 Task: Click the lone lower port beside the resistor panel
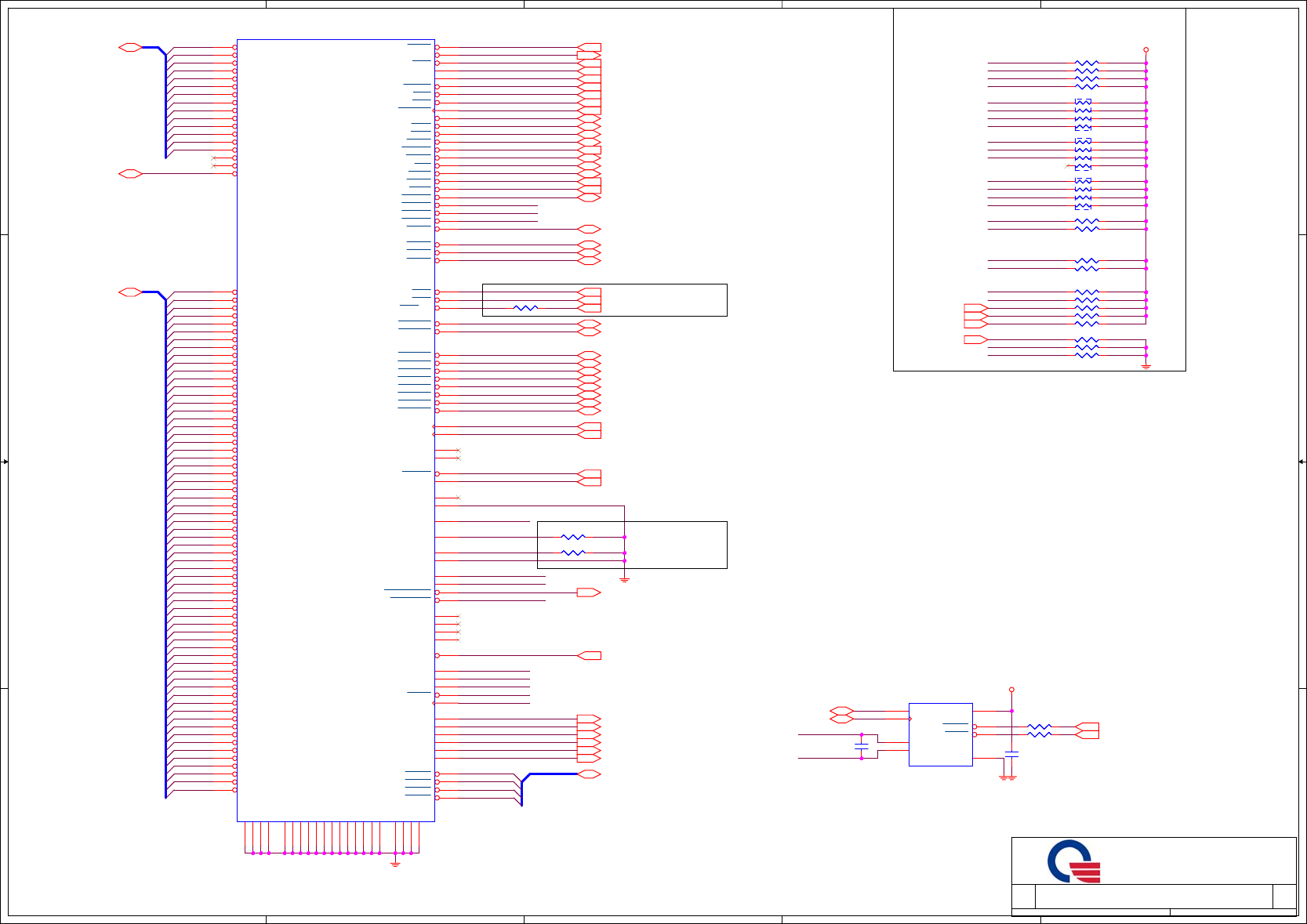point(976,339)
